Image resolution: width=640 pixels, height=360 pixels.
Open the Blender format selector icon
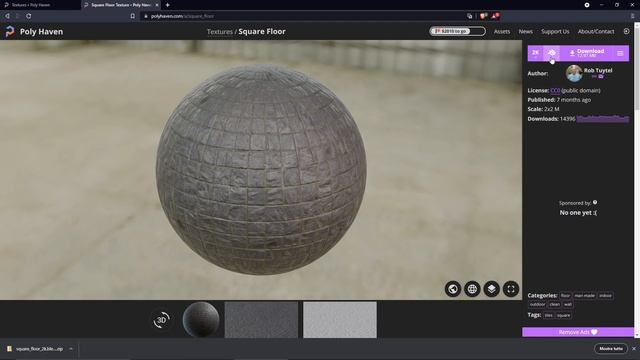coord(552,53)
